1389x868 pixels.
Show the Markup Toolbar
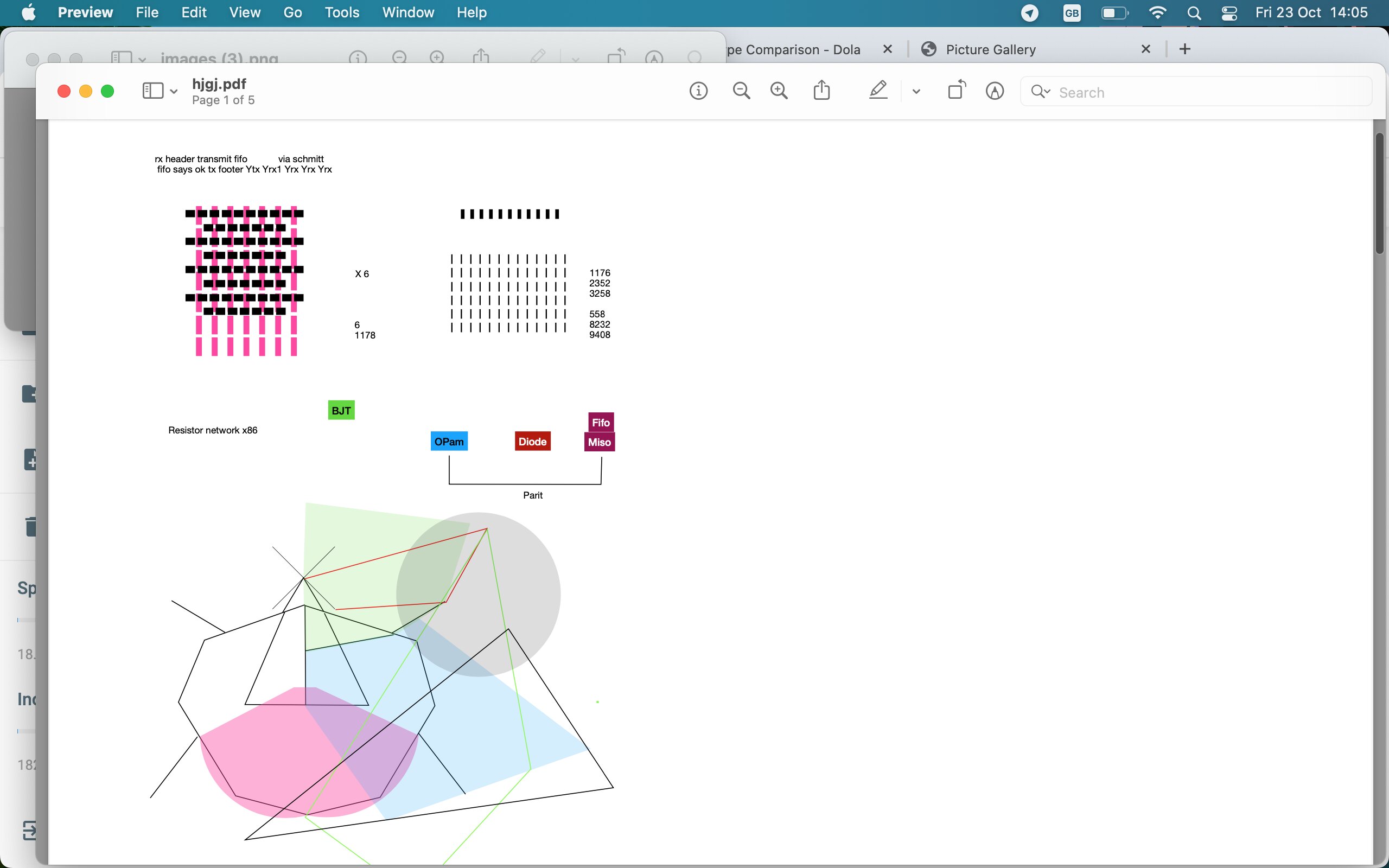click(995, 91)
